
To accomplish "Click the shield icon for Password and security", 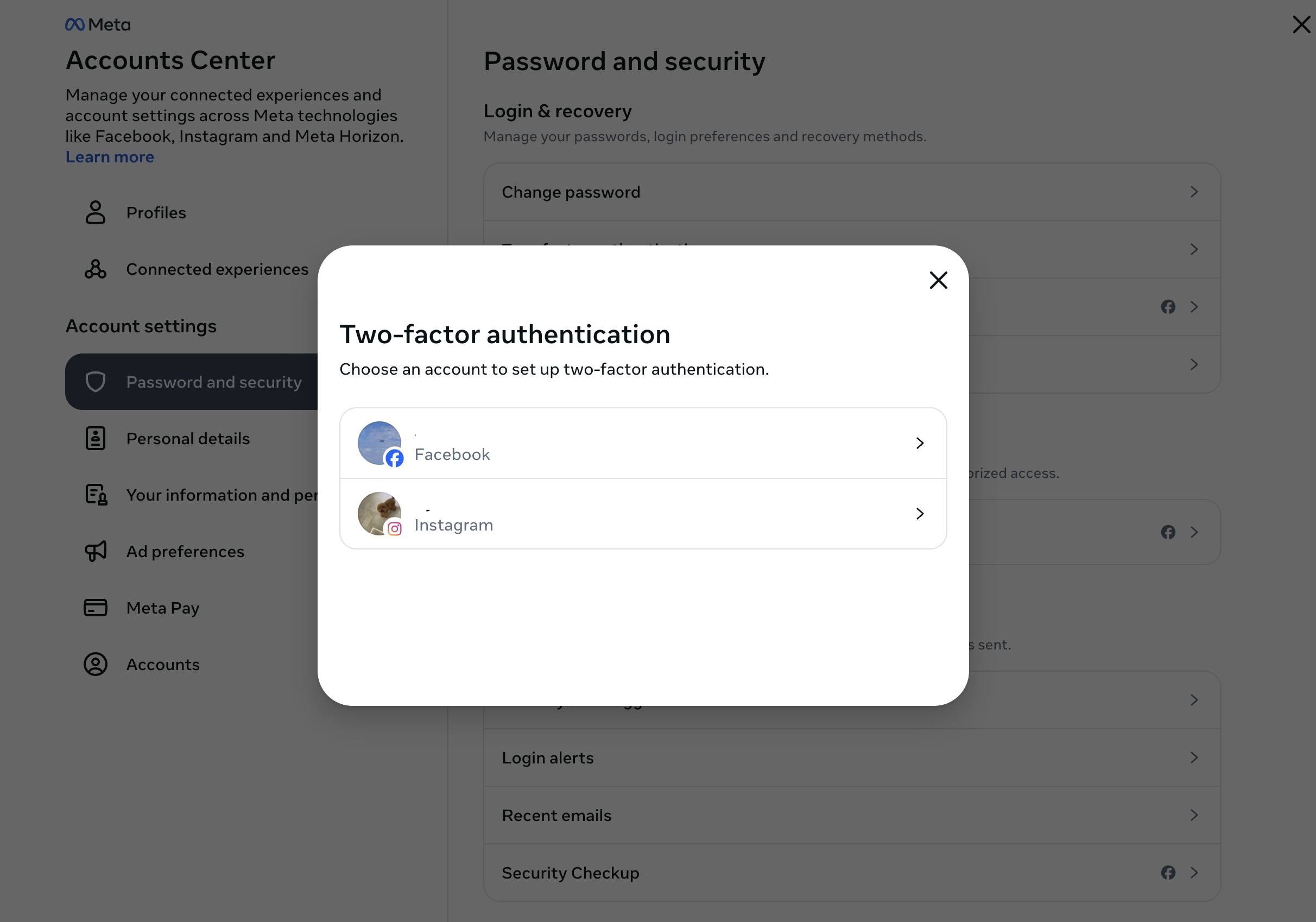I will (95, 382).
